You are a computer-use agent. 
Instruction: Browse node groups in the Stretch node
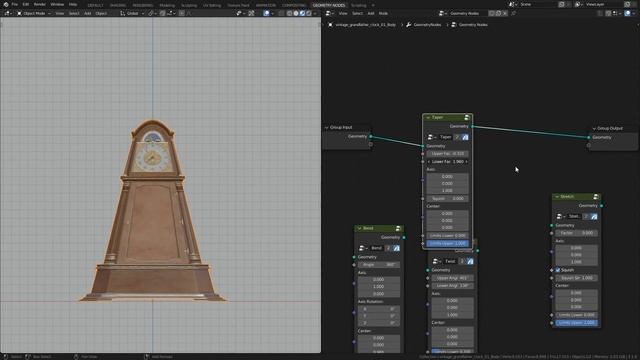click(561, 216)
